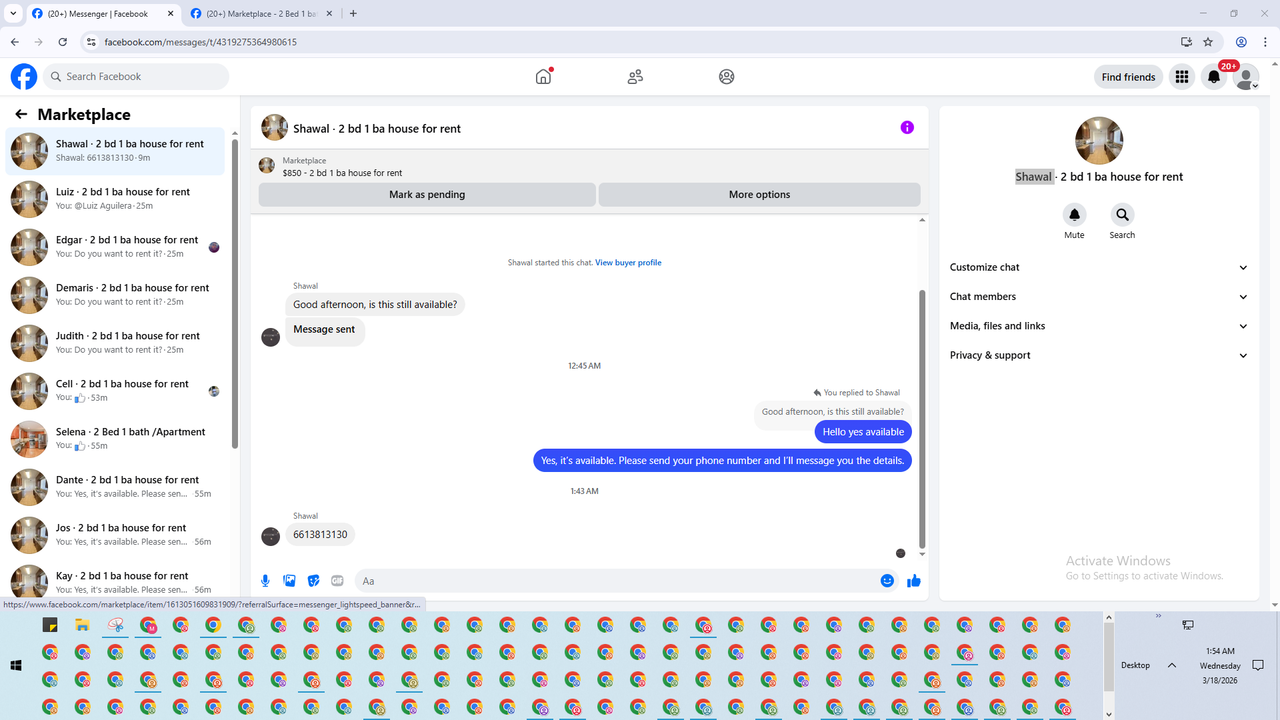
Task: Open the Chrome tab search dropdown
Action: pos(13,13)
